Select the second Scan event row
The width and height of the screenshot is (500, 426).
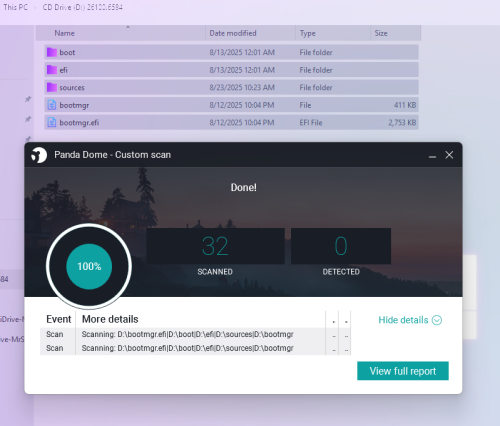(195, 348)
